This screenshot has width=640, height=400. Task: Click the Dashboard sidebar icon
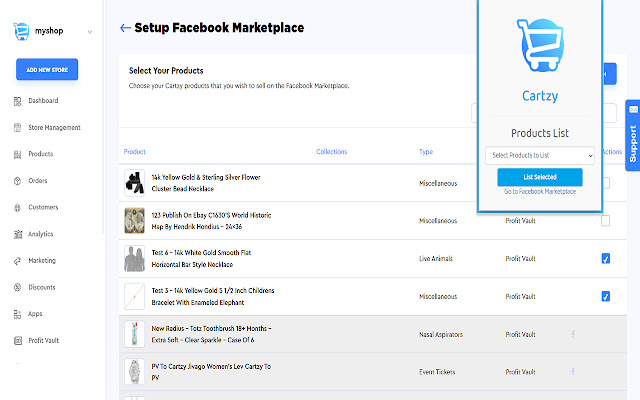click(x=18, y=101)
